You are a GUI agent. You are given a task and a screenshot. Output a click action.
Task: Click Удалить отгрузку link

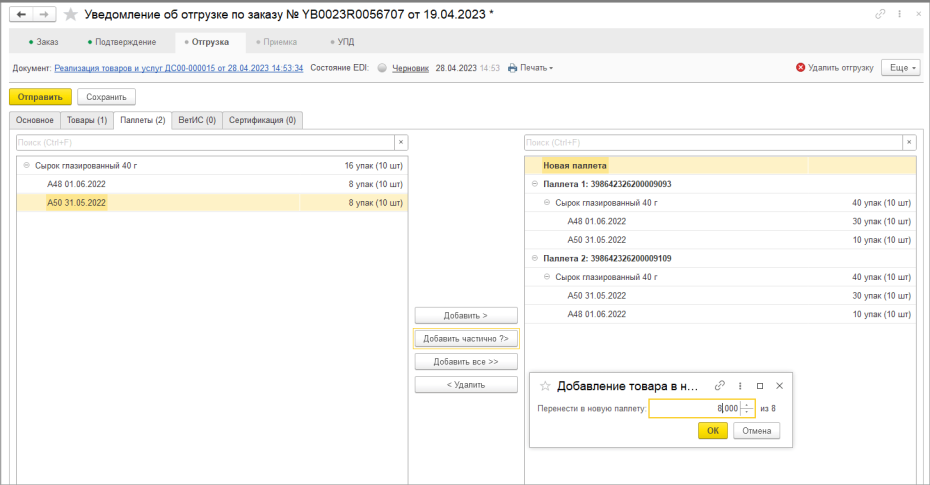tap(840, 68)
